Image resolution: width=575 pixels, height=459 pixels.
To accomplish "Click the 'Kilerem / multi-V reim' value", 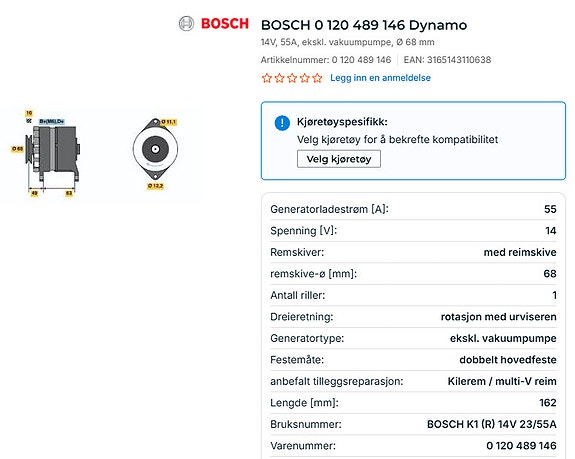I will point(502,381).
